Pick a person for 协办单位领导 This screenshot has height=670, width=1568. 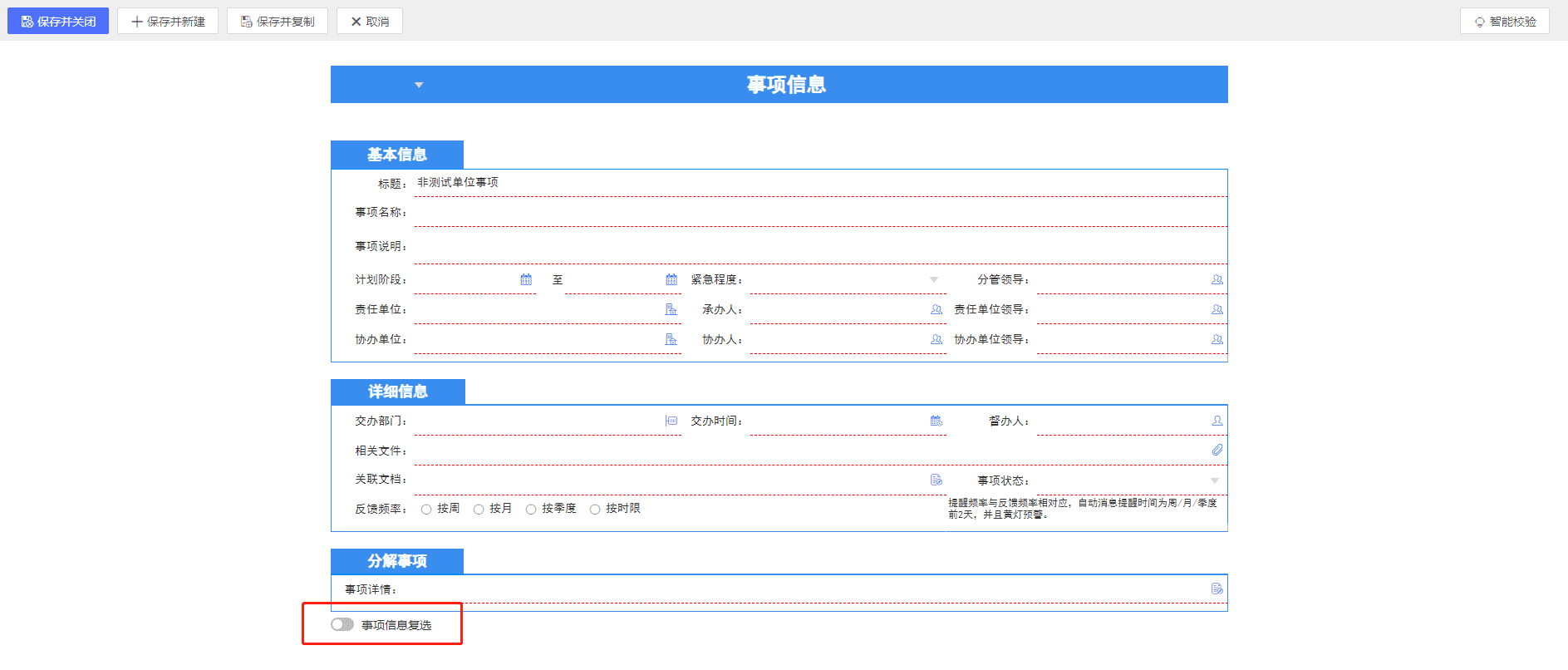pyautogui.click(x=1217, y=339)
